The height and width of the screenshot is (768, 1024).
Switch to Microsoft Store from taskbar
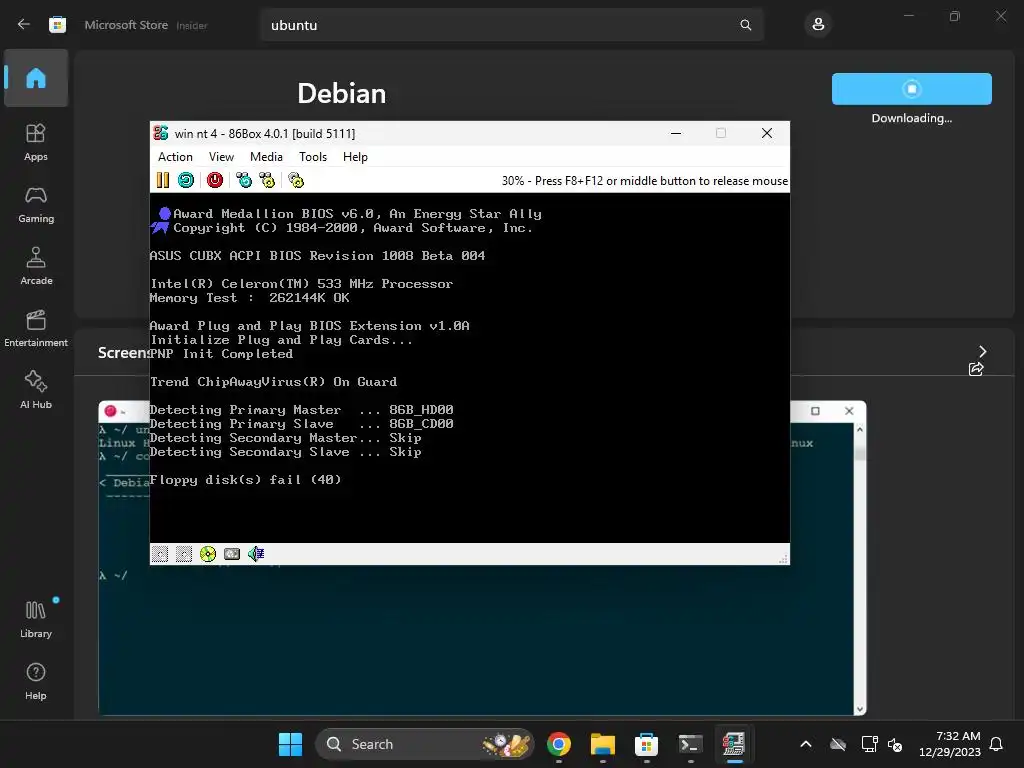point(647,744)
